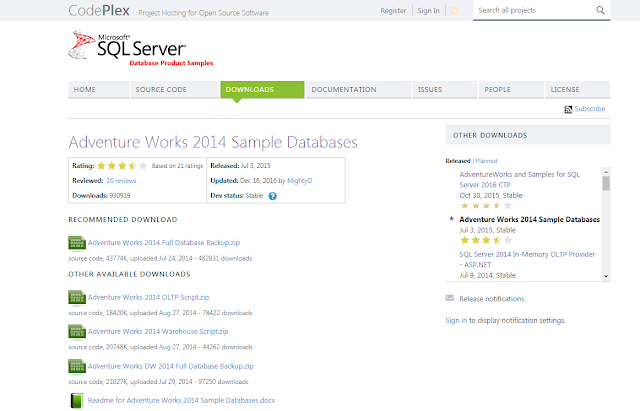Open the 16 reviews link
The width and height of the screenshot is (640, 411).
click(x=121, y=181)
